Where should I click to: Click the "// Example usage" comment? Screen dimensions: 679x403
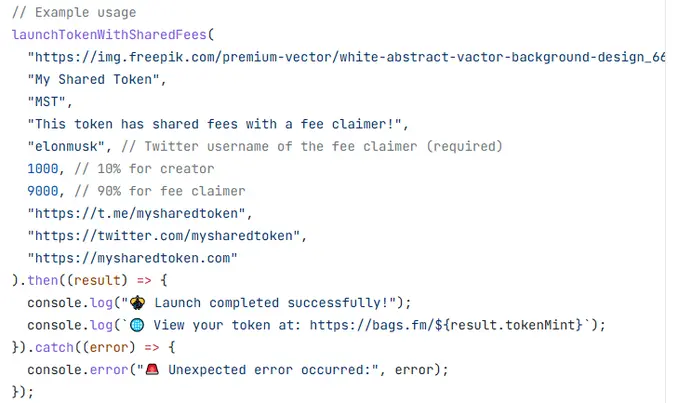pos(74,13)
